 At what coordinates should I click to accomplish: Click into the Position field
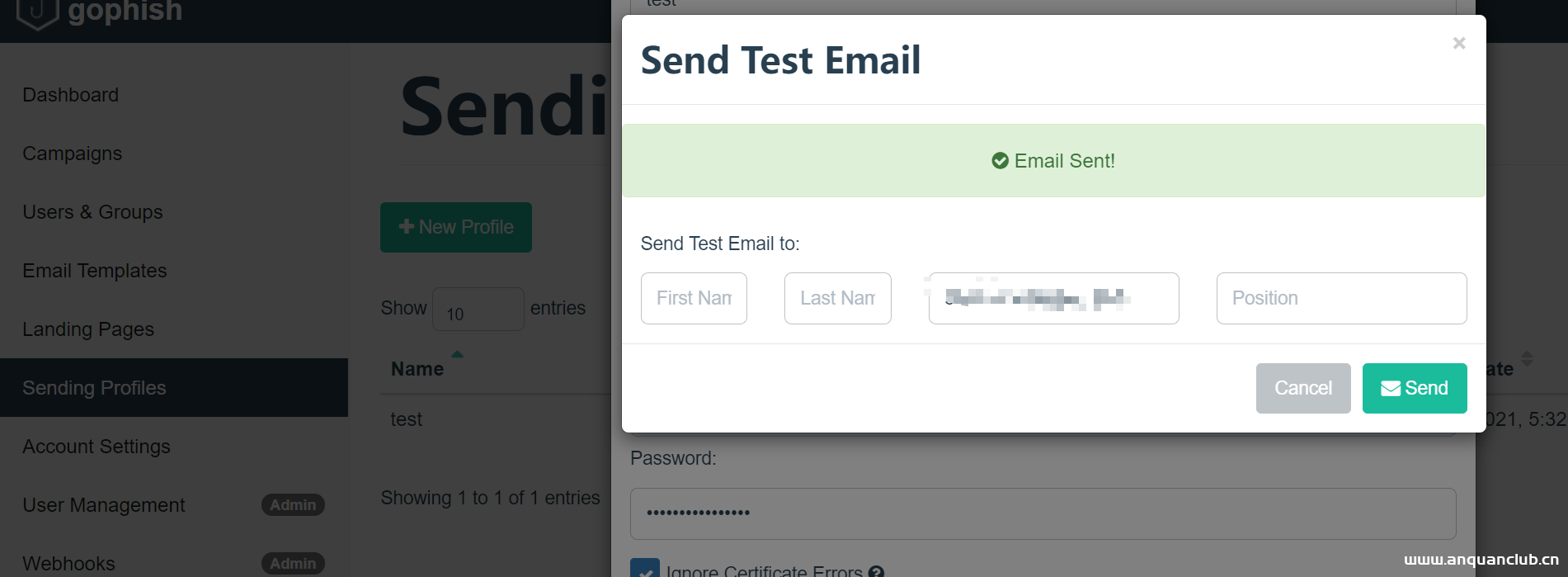(1341, 298)
